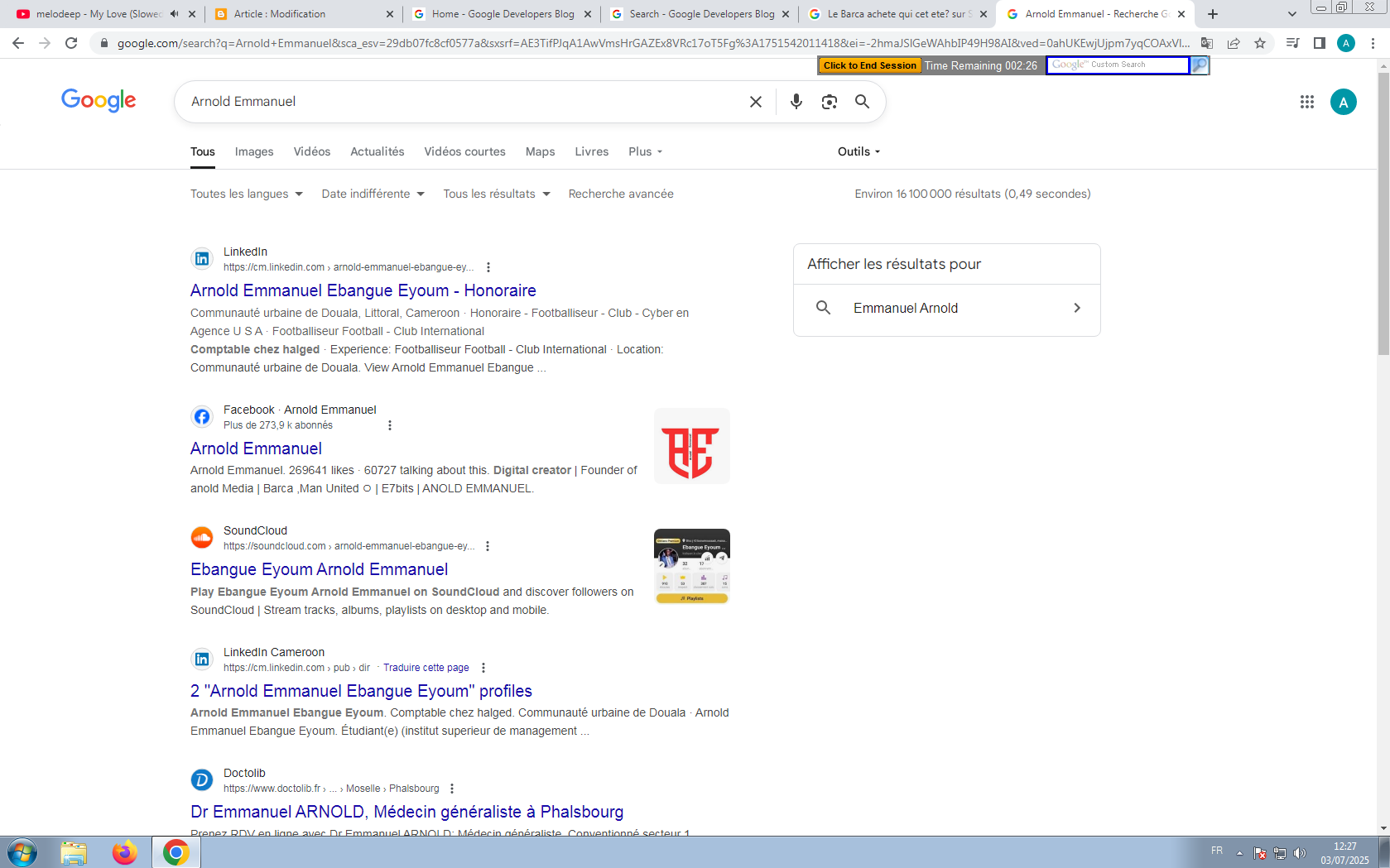Open Arnold Emmanuel Ebangue Eyoum - Honoraire link
This screenshot has height=868, width=1390.
[x=363, y=290]
